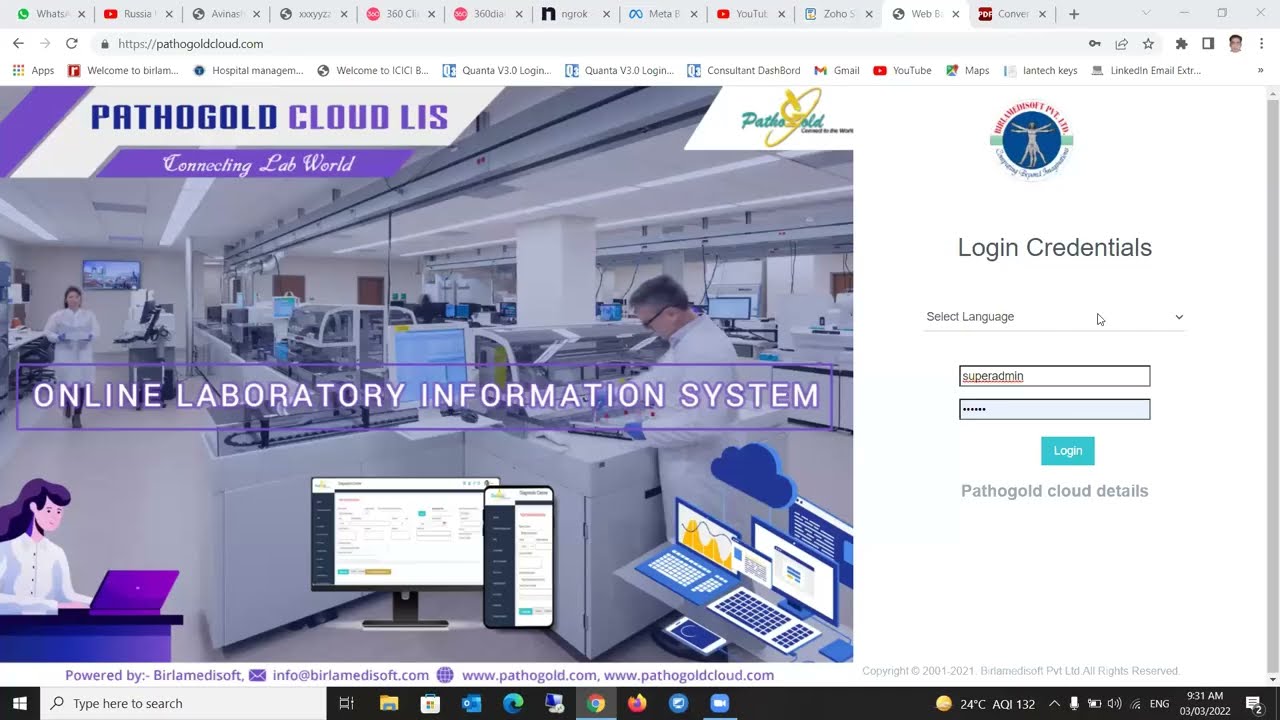The height and width of the screenshot is (720, 1280).
Task: Open the Maps bookmark
Action: click(x=966, y=71)
